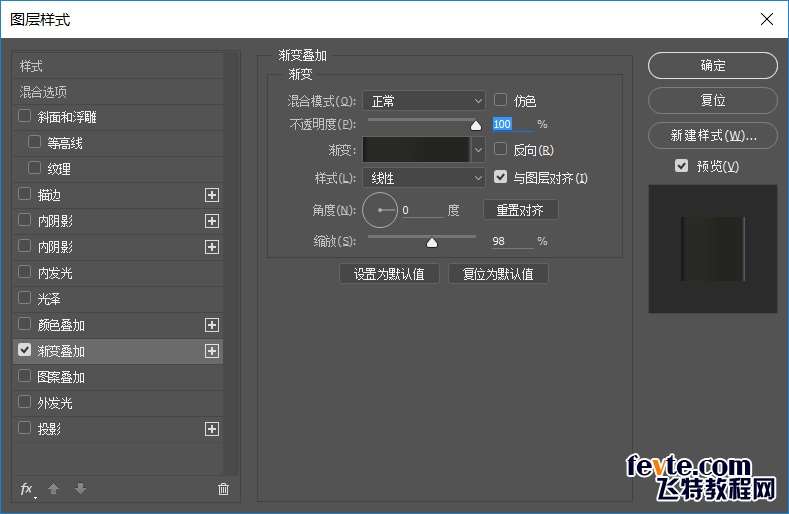Click plus icon next to 渐变叠加
The height and width of the screenshot is (514, 789).
coord(212,351)
